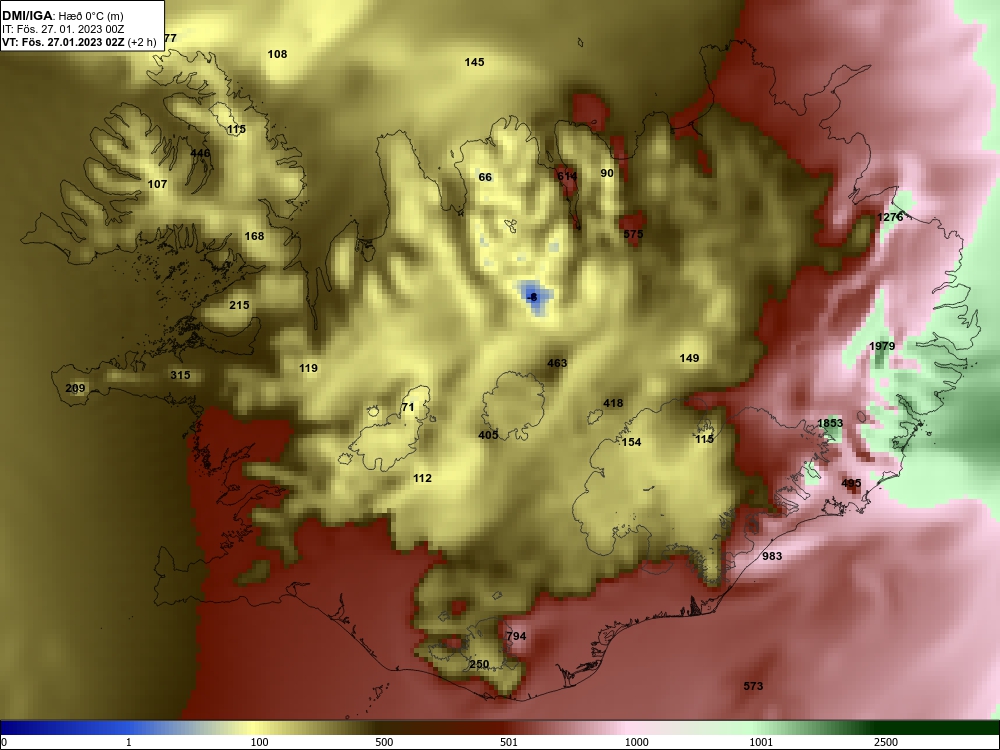Click the map value 575
Screen dimensions: 1000x750
(633, 234)
